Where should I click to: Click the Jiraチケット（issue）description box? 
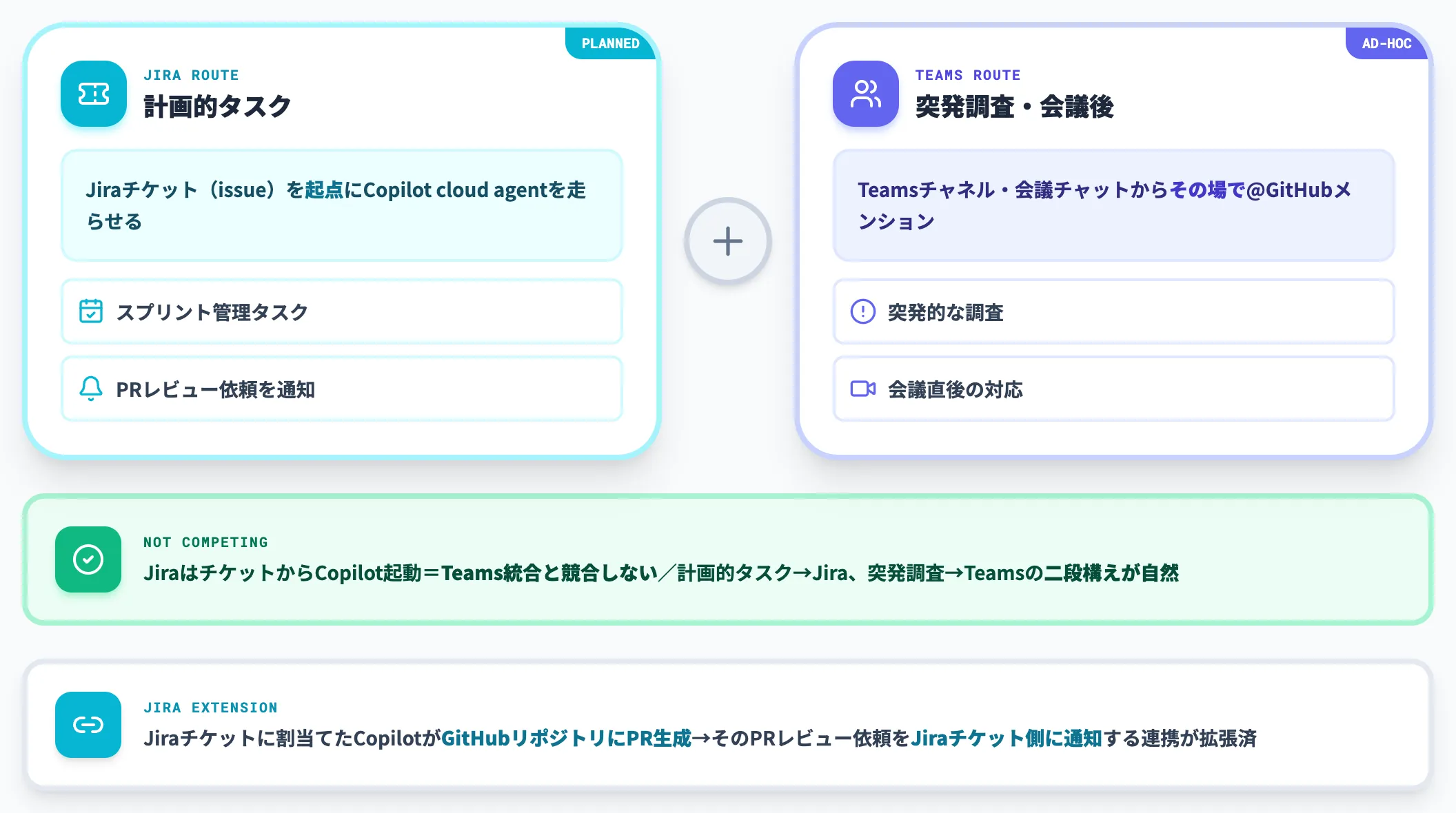(342, 205)
